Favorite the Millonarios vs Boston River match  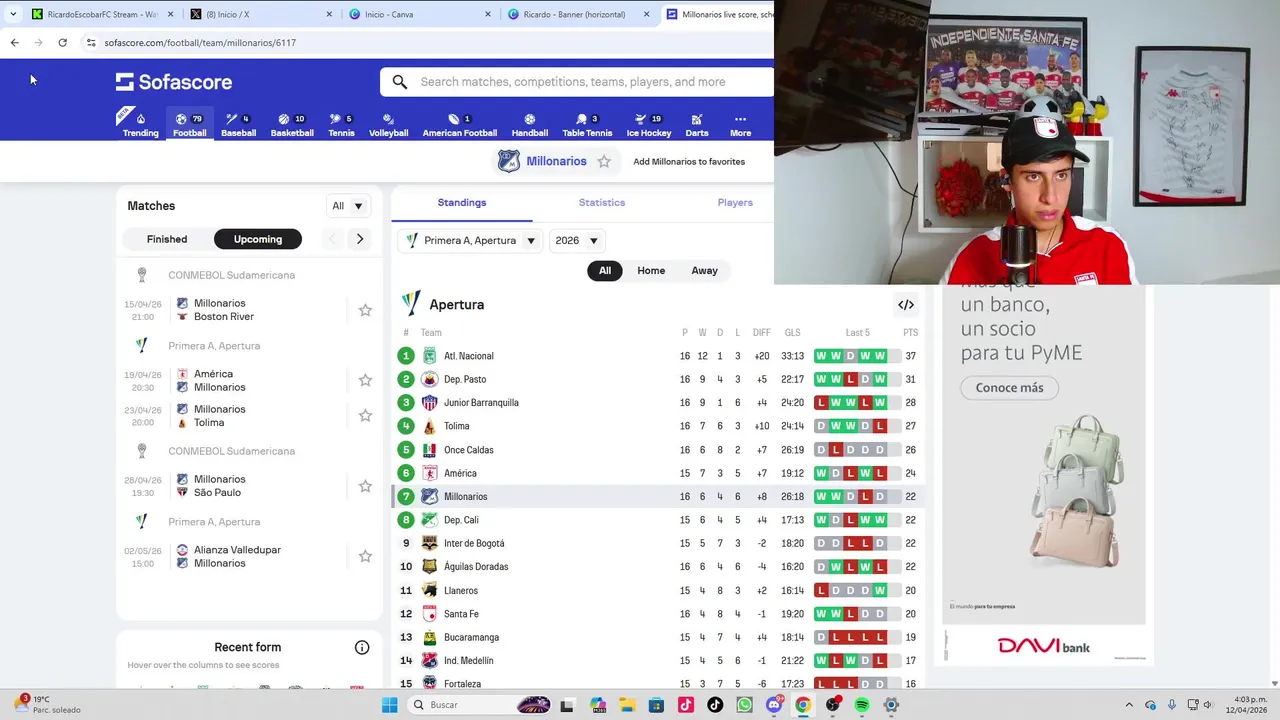pos(365,310)
